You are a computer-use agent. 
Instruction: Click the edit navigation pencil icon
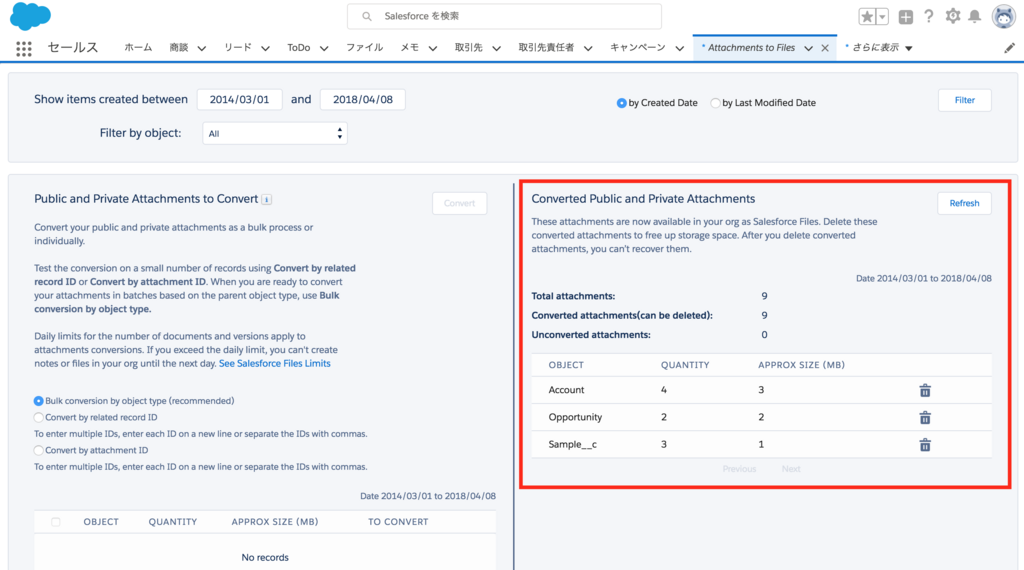click(1010, 48)
